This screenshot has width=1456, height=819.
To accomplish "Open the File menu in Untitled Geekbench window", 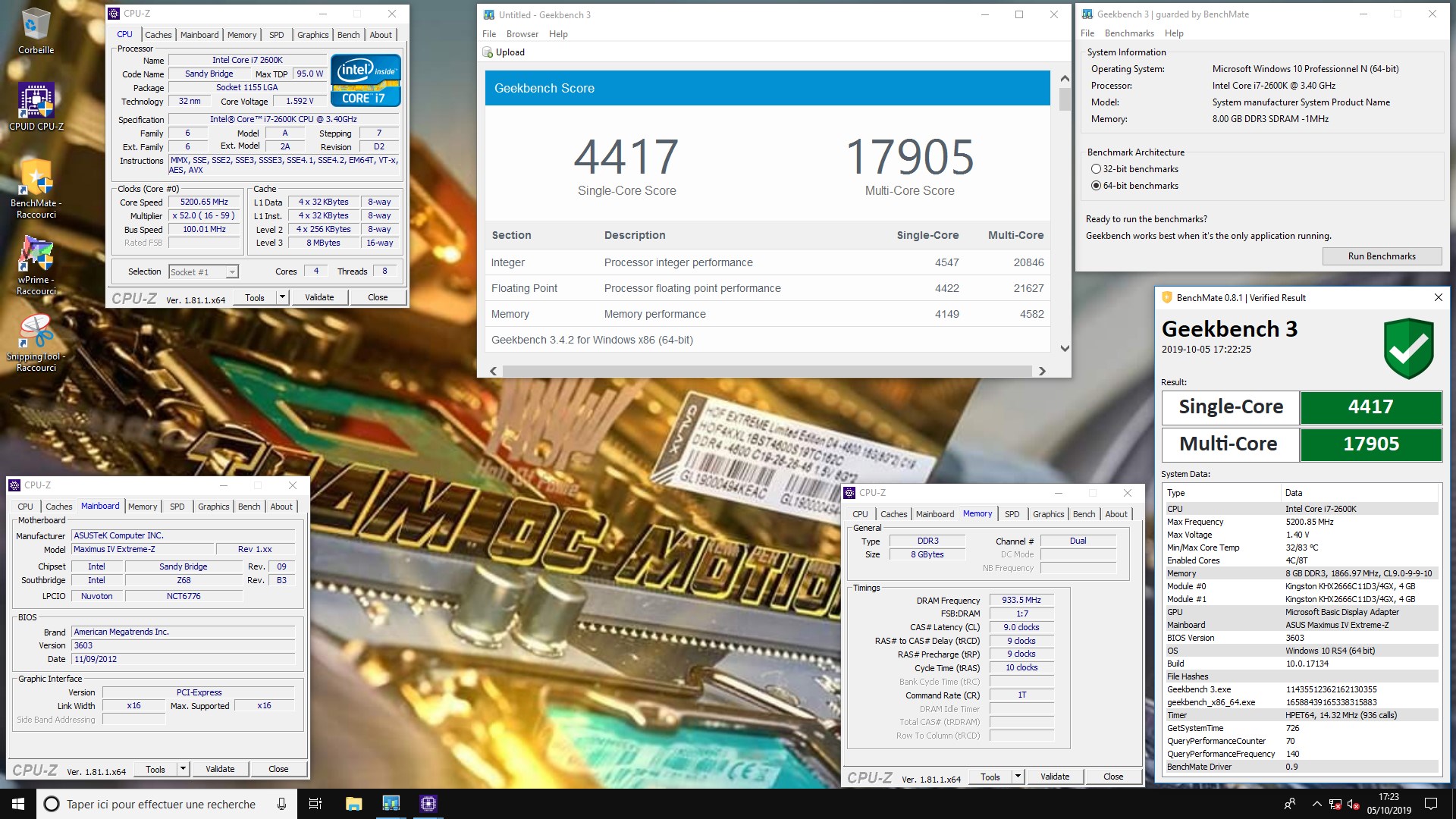I will (489, 34).
